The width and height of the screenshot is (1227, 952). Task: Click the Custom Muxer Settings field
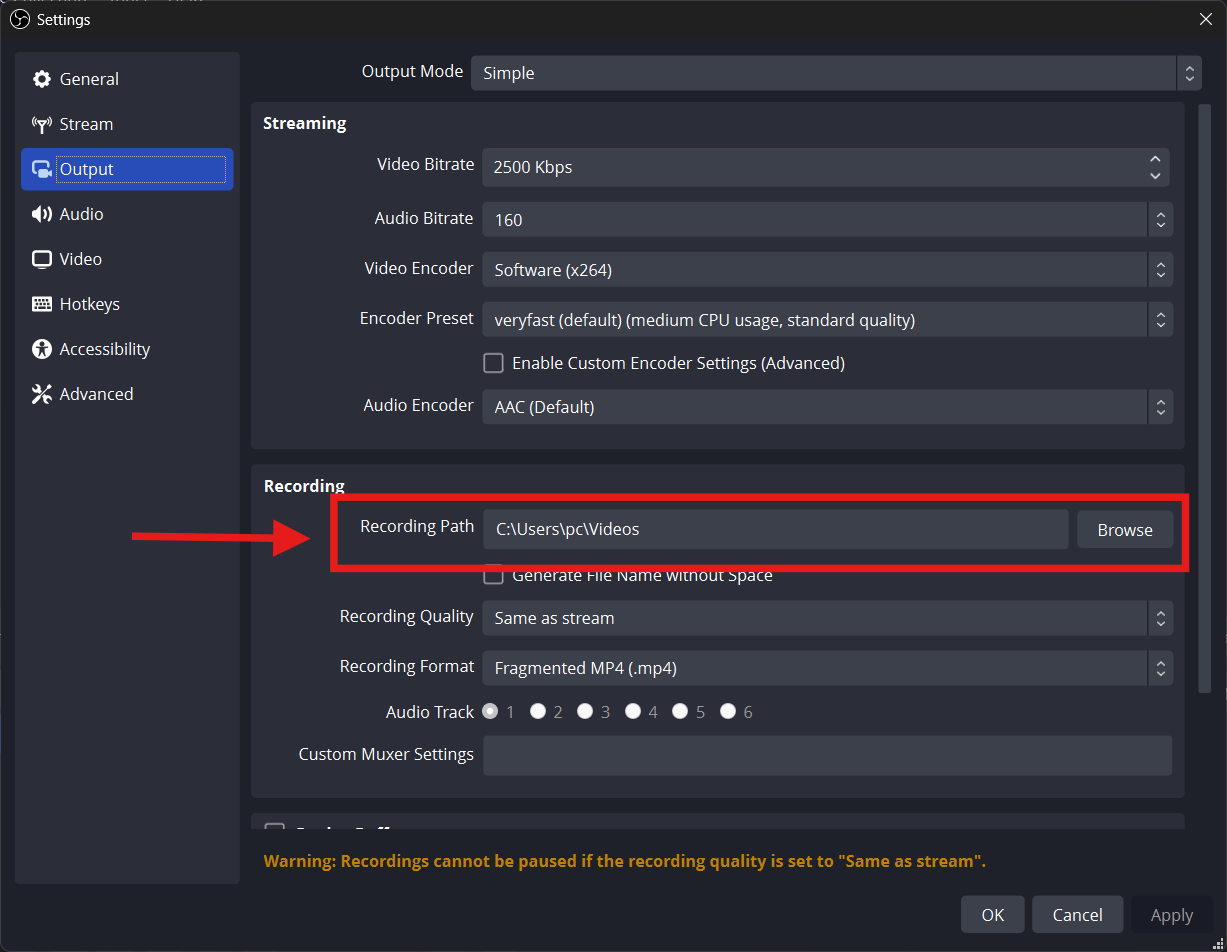click(826, 755)
